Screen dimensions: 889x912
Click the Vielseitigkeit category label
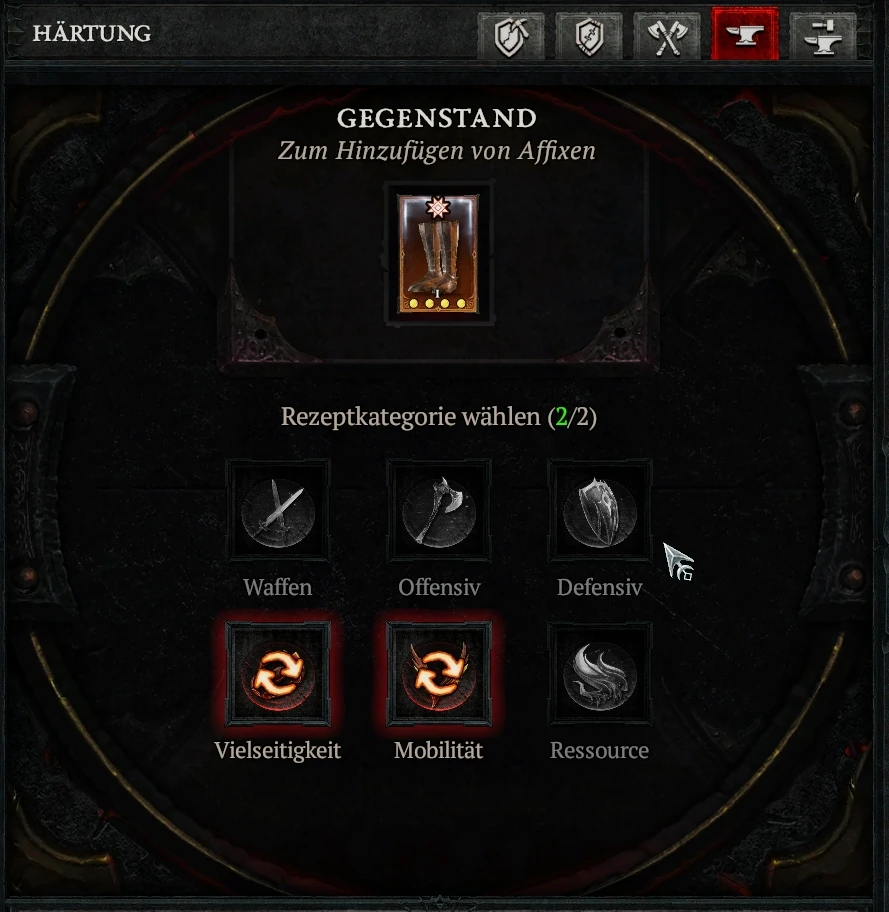click(278, 750)
